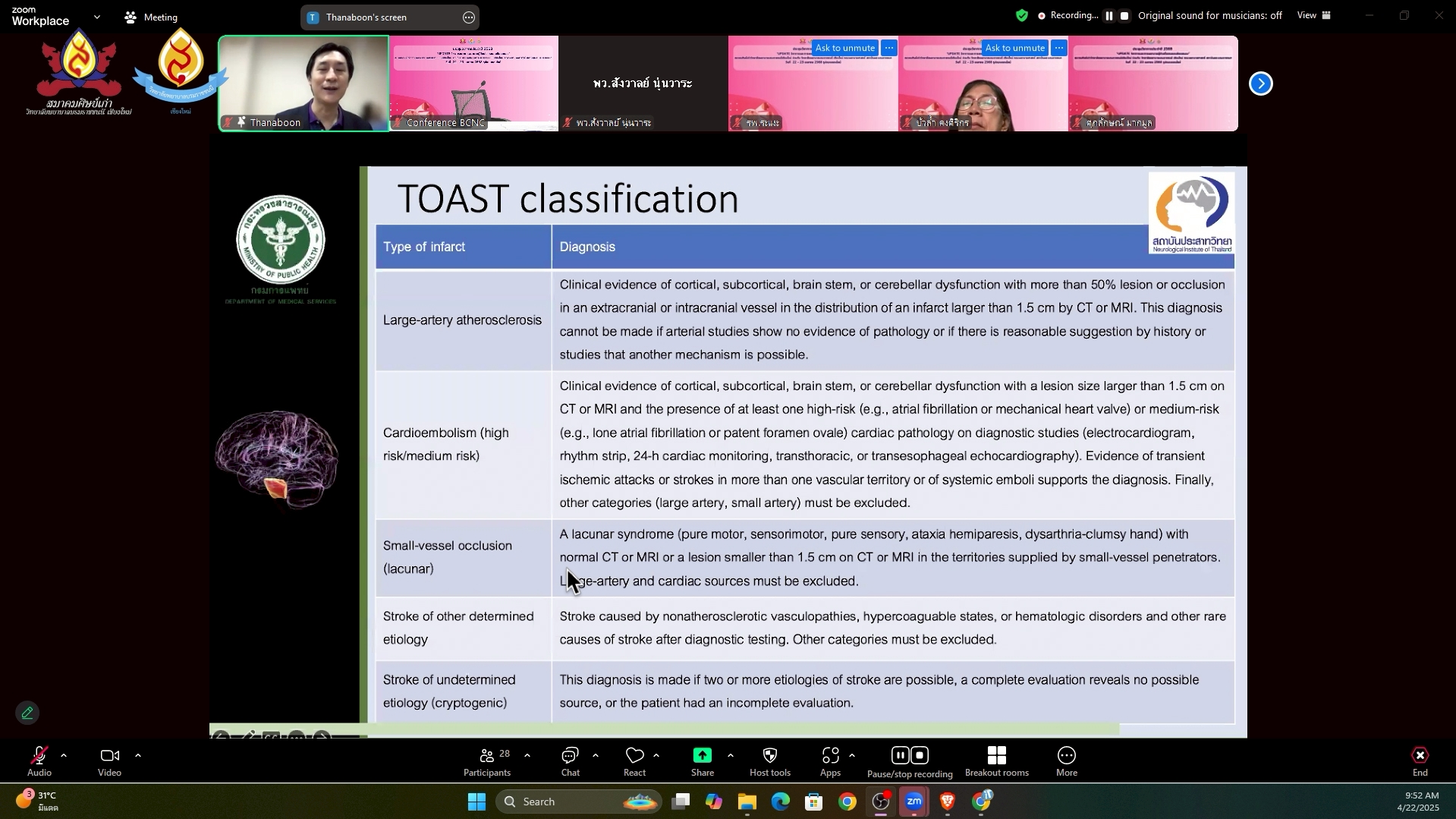
Task: Open more options for รพ.ระแงะ tile
Action: pos(889,48)
